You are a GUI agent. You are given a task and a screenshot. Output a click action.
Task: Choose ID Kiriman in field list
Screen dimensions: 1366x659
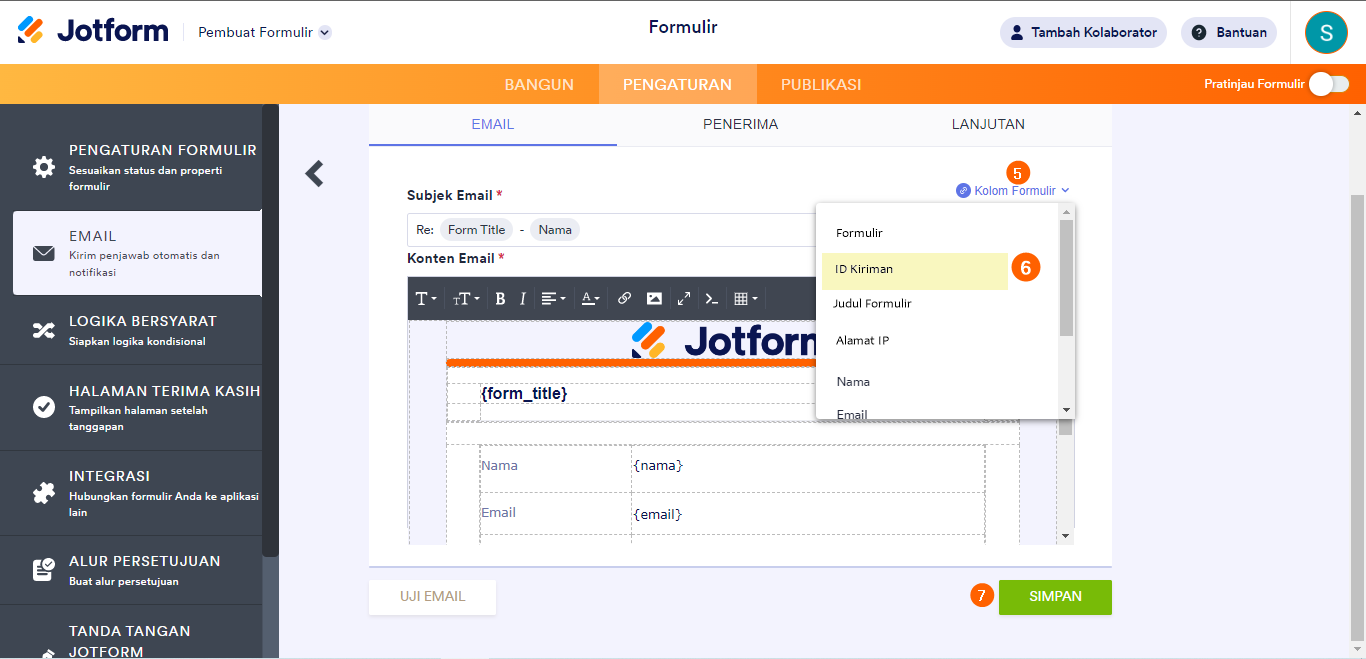[915, 269]
